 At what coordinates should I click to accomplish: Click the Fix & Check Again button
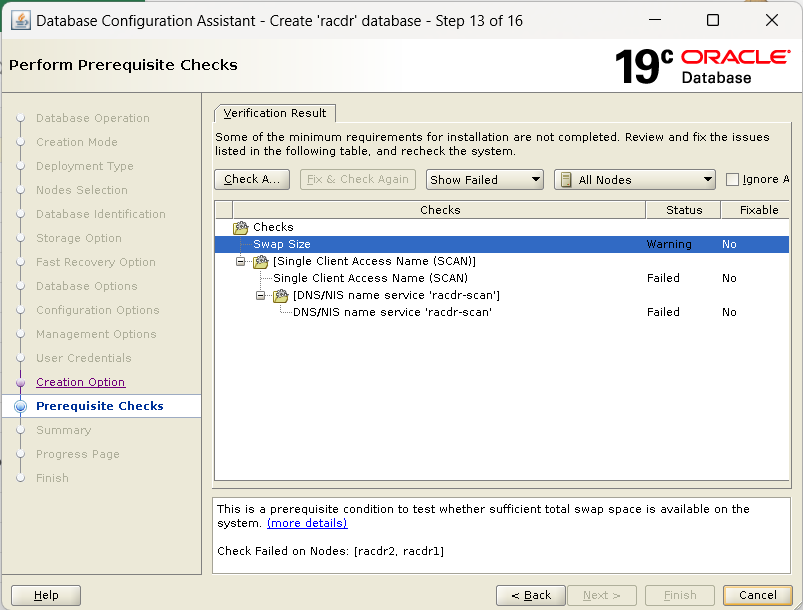coord(357,180)
